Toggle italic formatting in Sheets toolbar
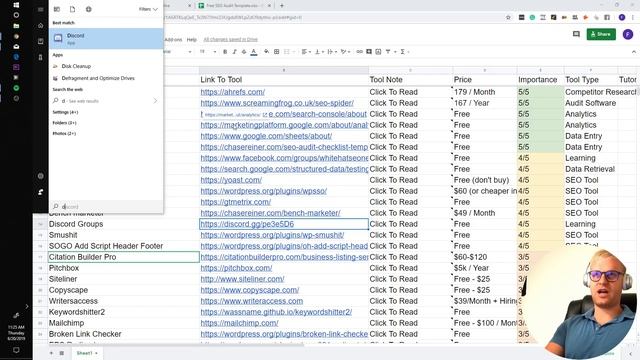 tap(234, 52)
